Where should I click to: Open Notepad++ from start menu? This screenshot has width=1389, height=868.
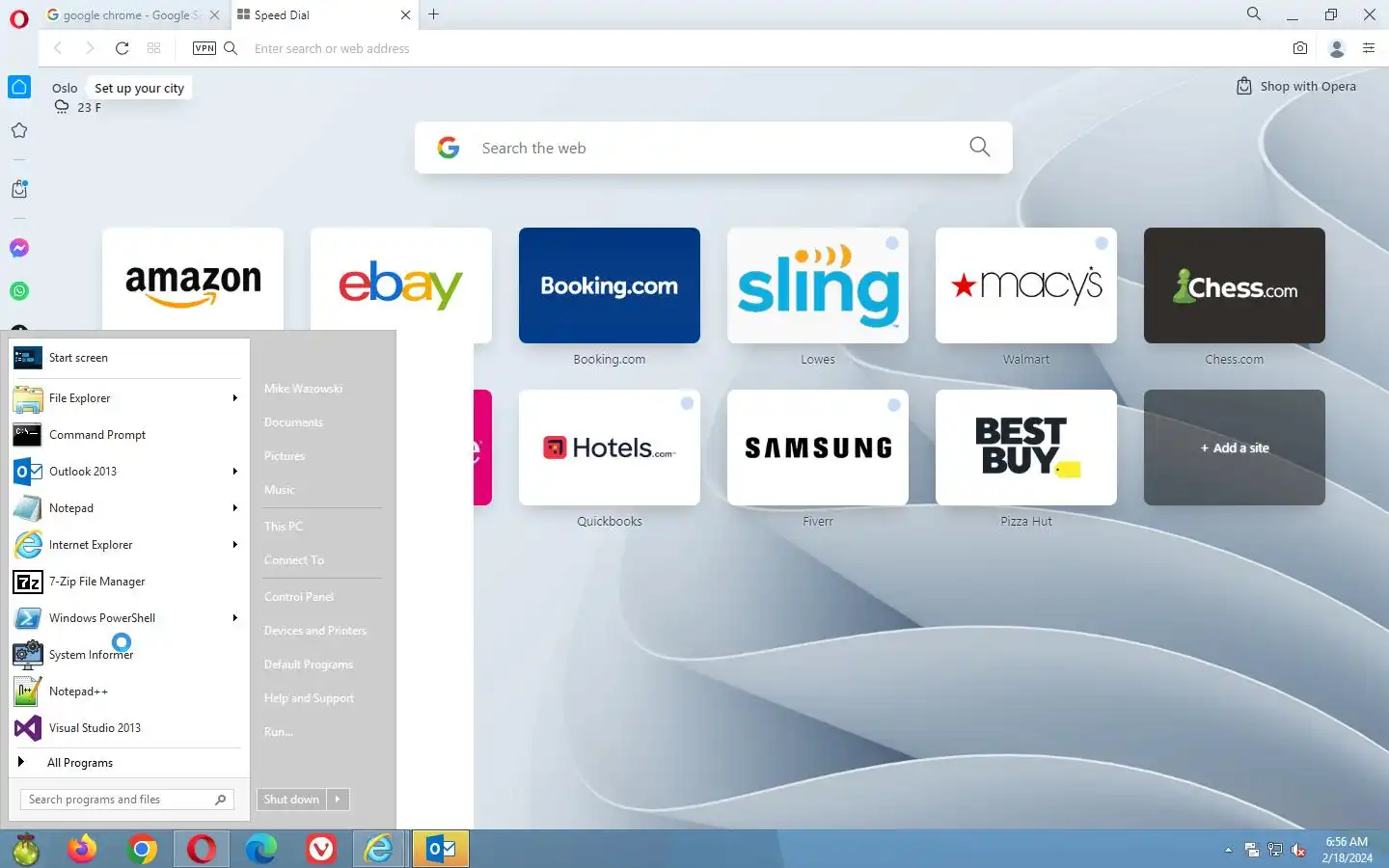[127, 692]
